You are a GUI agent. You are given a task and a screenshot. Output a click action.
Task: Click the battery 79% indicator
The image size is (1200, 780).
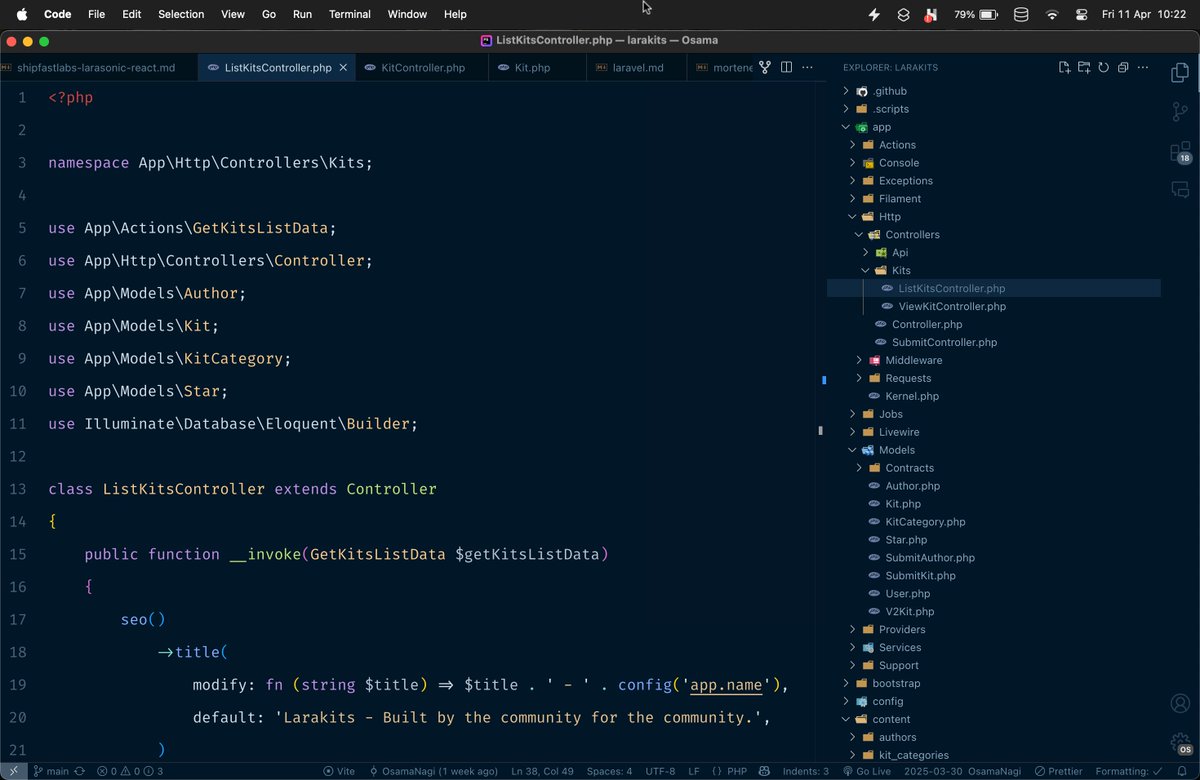click(976, 14)
